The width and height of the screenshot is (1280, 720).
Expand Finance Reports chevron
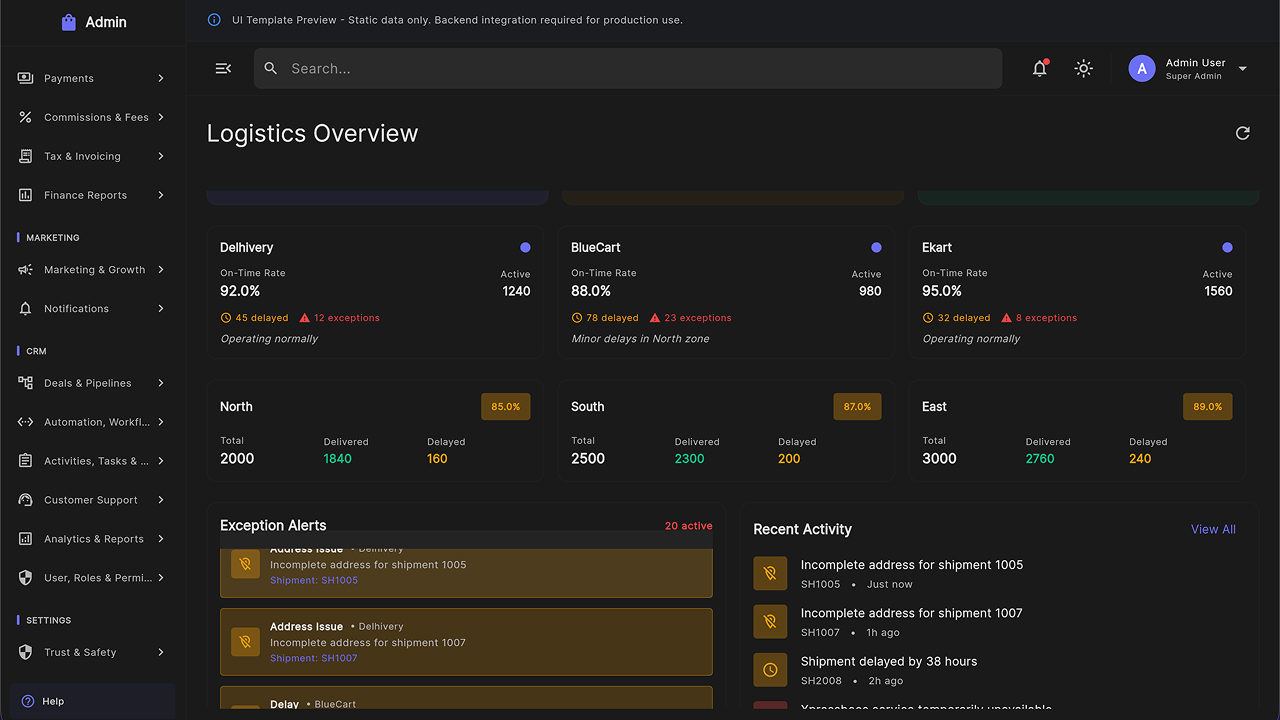click(161, 195)
